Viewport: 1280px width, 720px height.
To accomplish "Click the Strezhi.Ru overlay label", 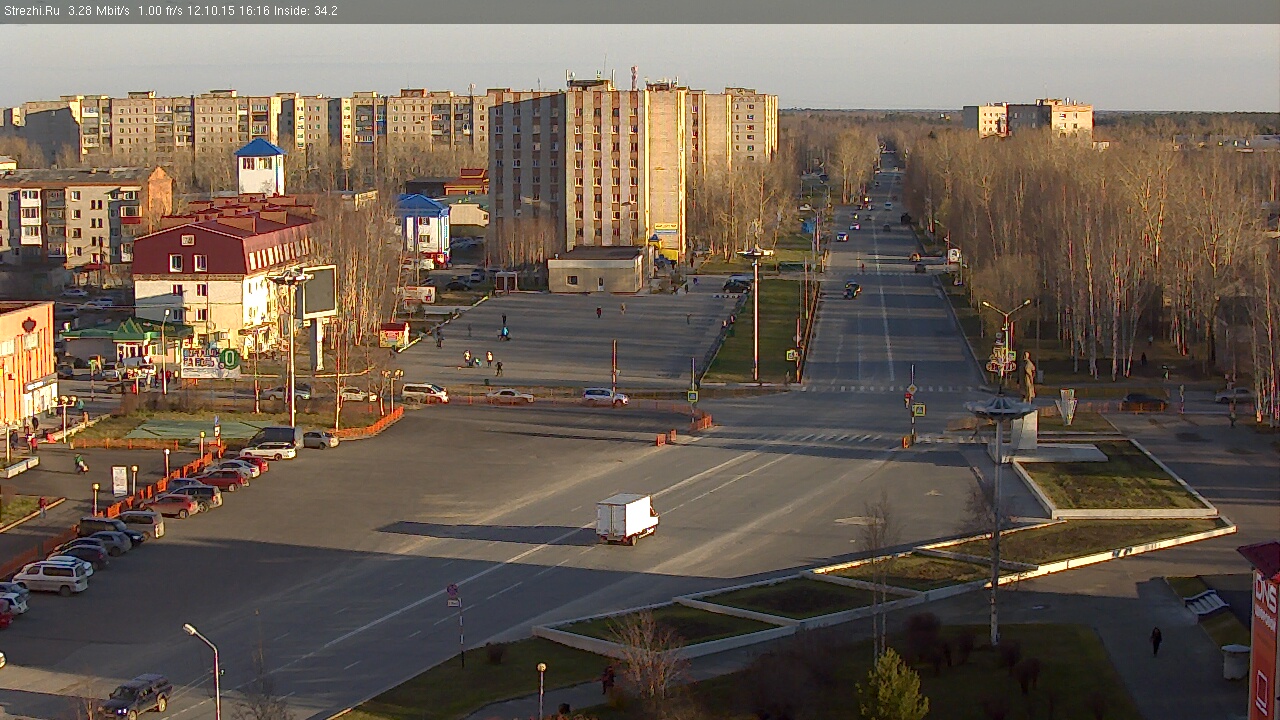I will tap(31, 11).
